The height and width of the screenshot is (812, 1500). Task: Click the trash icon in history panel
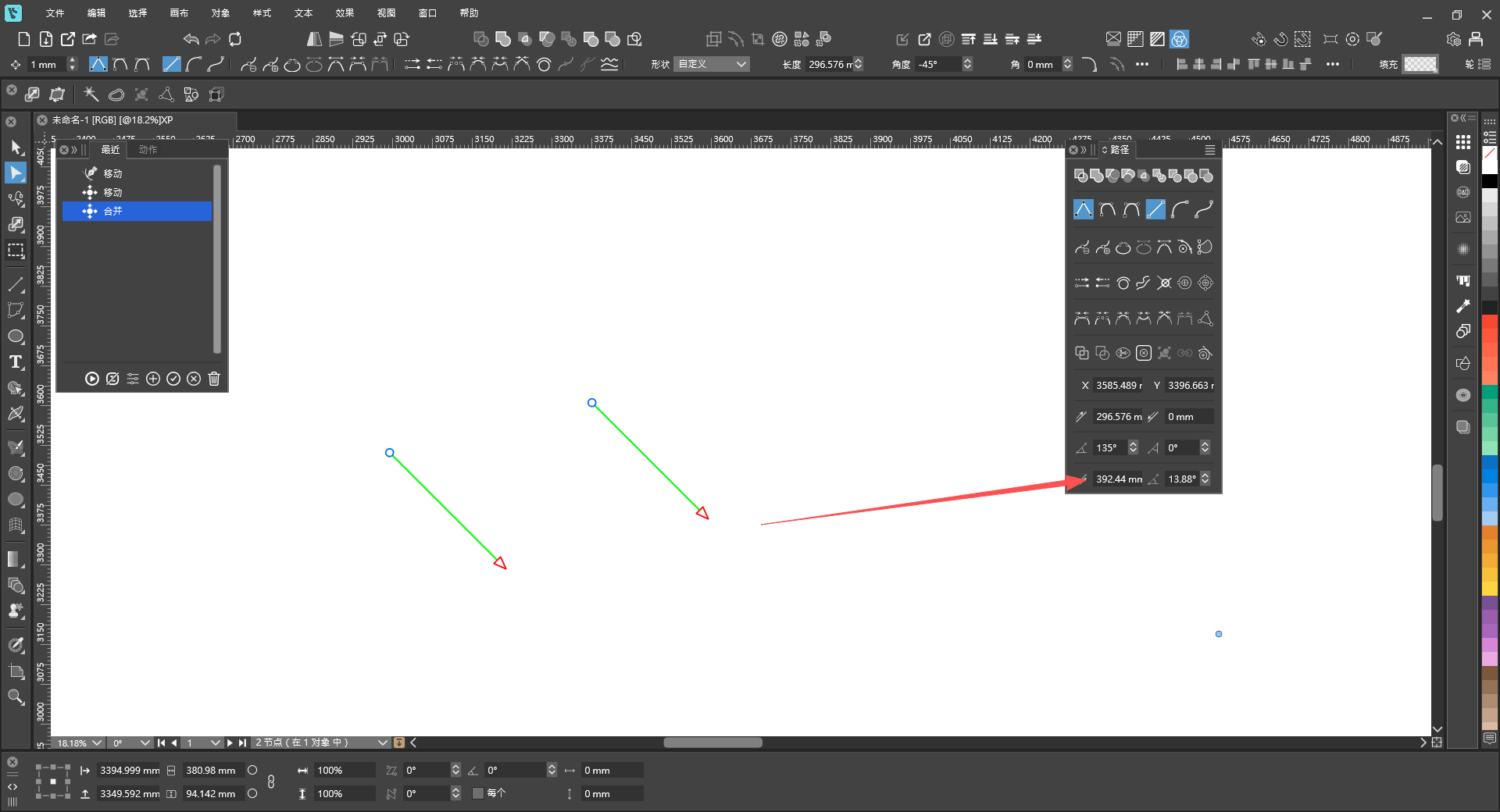click(214, 379)
